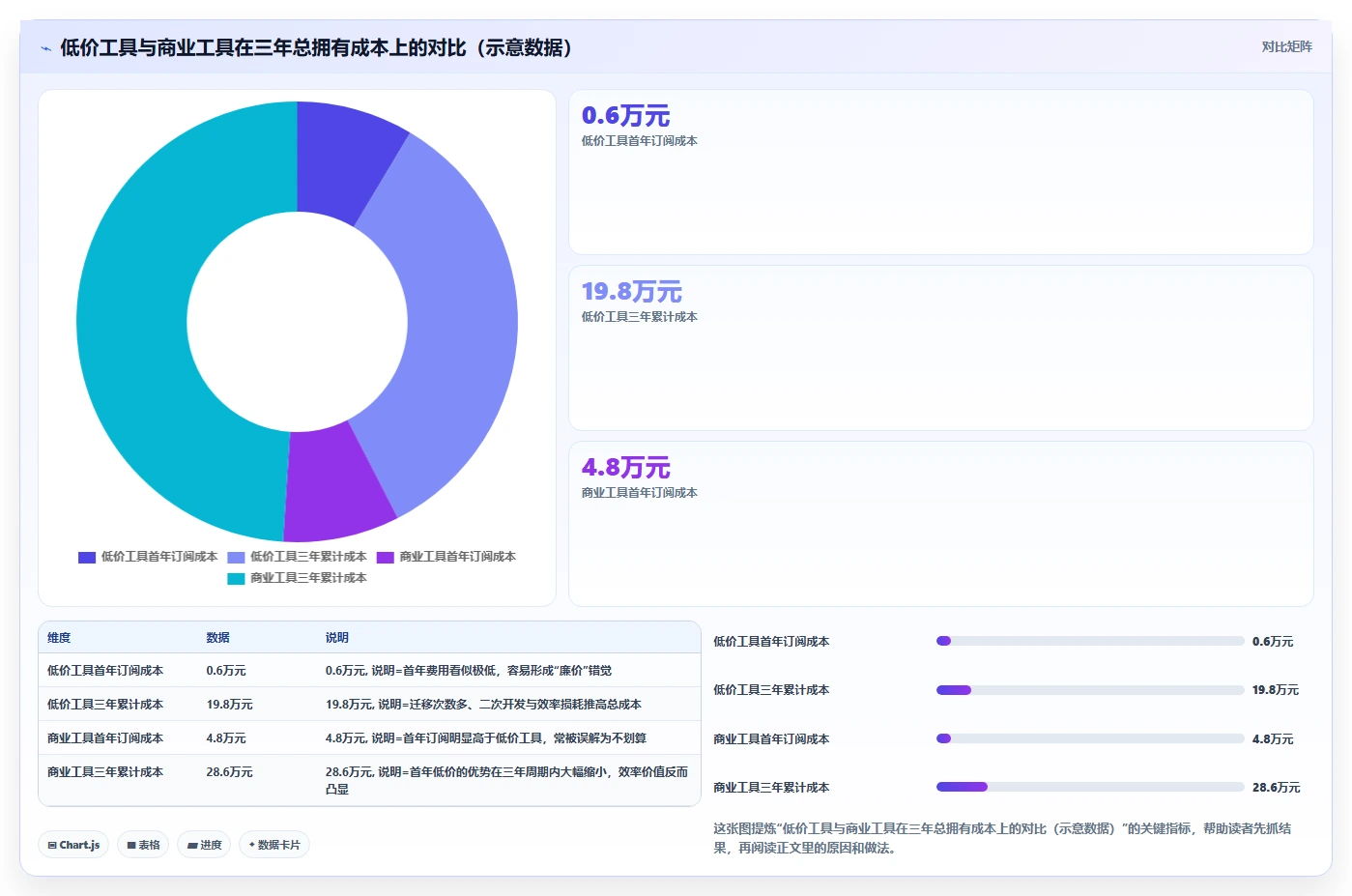The height and width of the screenshot is (896, 1352).
Task: Click the 说明 column header
Action: coord(336,638)
